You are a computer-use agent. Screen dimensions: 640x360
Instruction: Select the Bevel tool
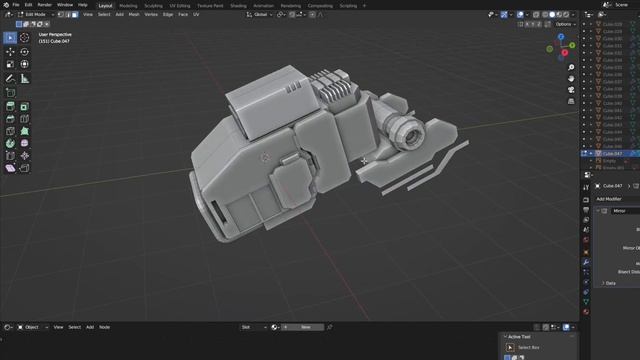pyautogui.click(x=10, y=119)
